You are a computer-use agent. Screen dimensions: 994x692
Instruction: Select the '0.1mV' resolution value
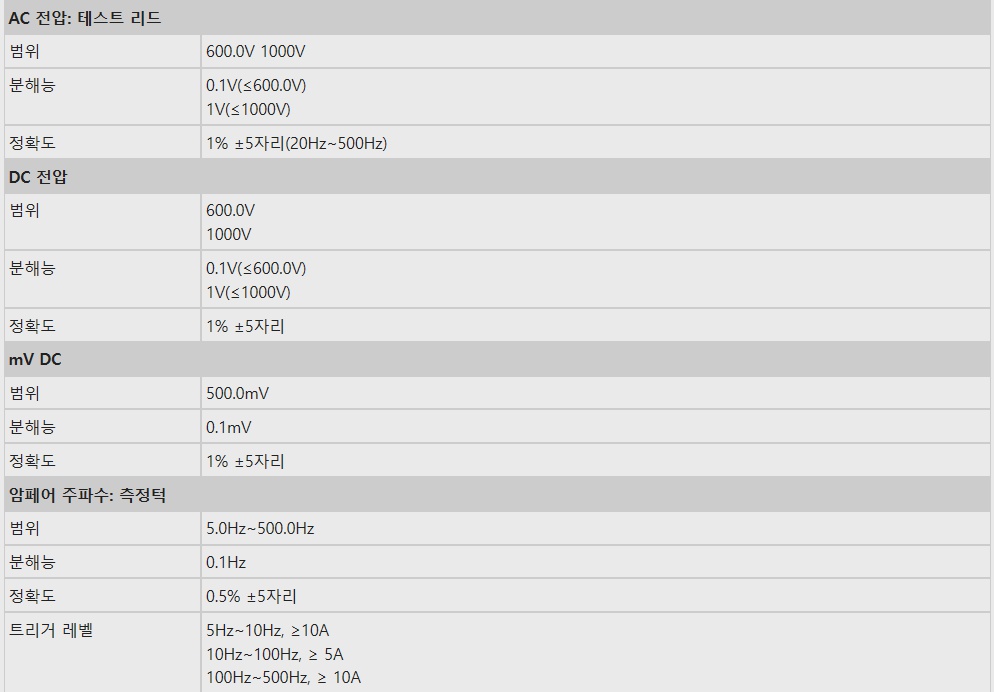coord(229,427)
